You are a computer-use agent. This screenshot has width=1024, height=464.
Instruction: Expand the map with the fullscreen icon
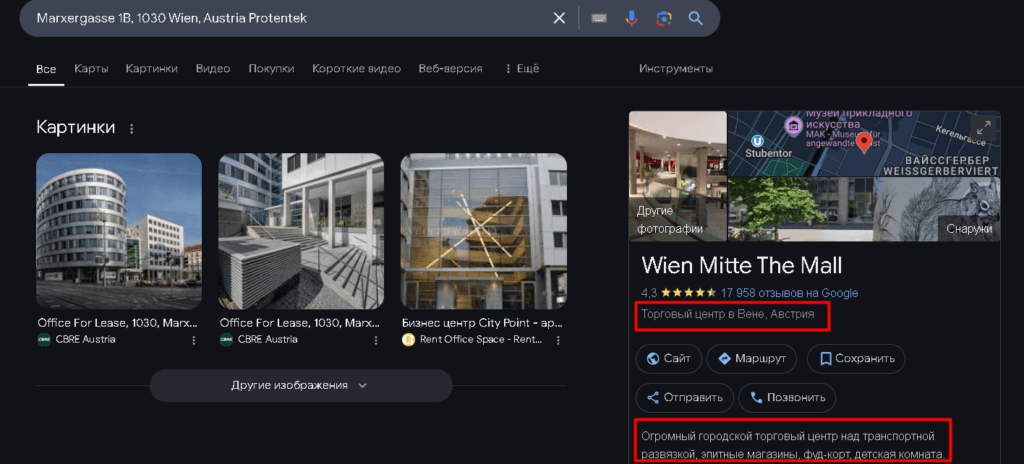[x=983, y=127]
